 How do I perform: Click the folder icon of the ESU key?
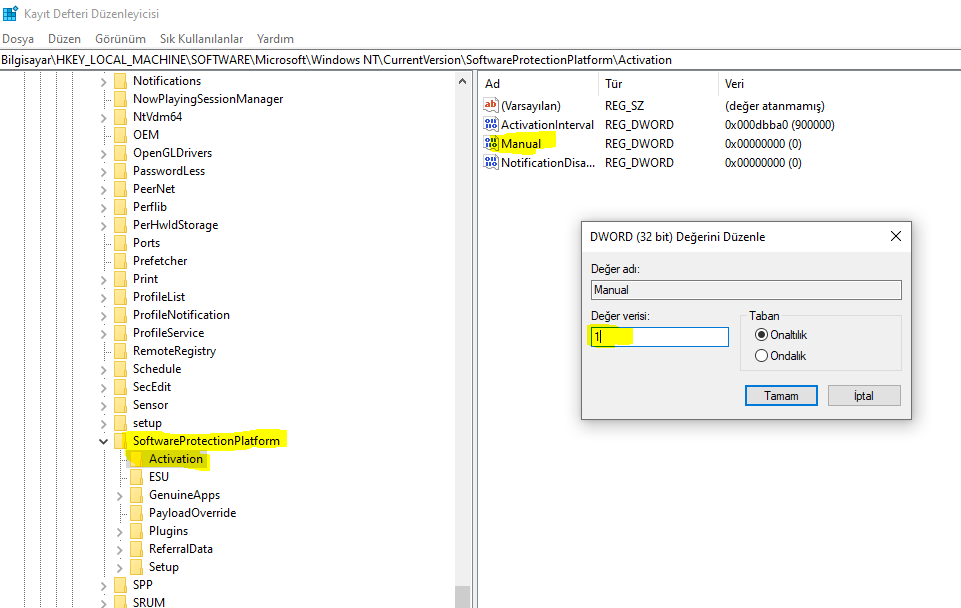tap(136, 477)
